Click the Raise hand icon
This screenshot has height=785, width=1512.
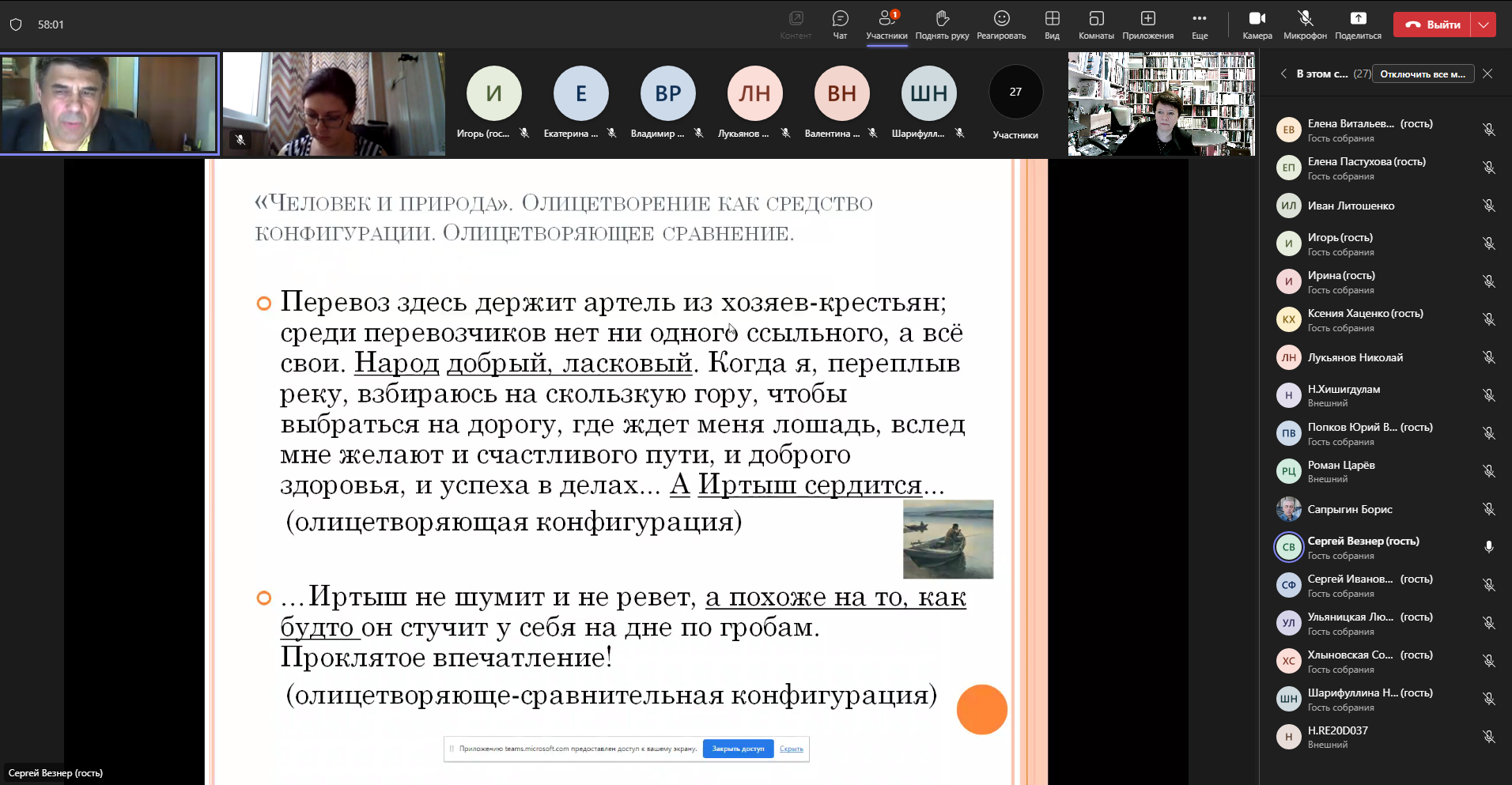(942, 24)
